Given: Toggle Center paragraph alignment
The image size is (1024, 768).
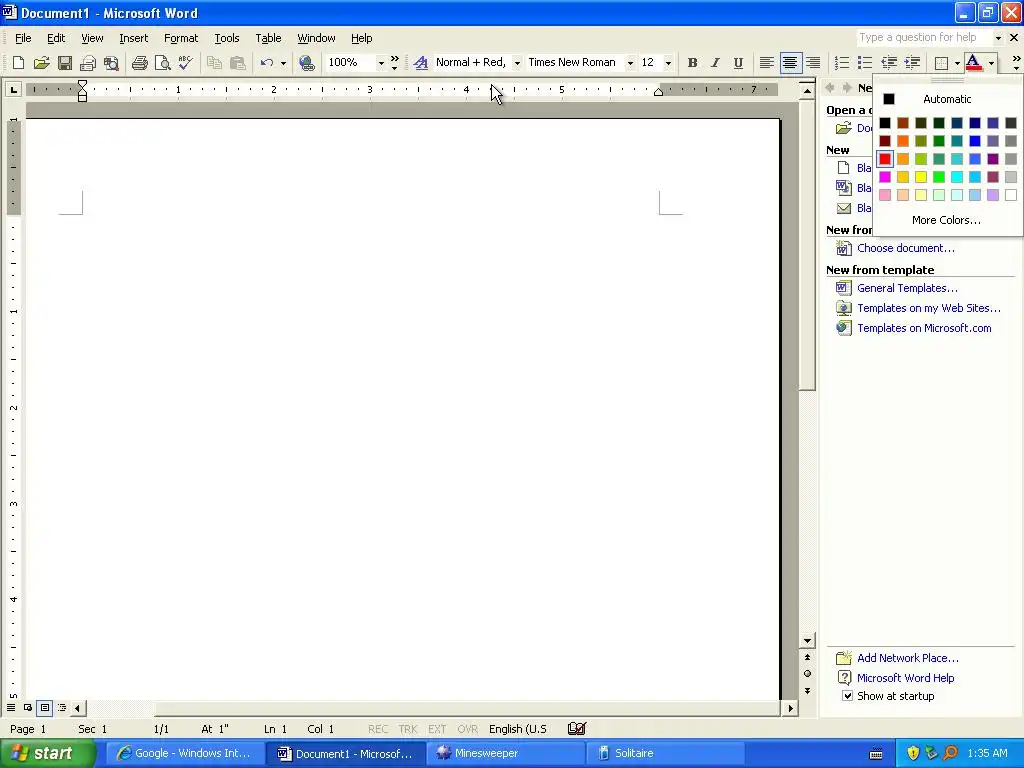Looking at the screenshot, I should (x=790, y=63).
